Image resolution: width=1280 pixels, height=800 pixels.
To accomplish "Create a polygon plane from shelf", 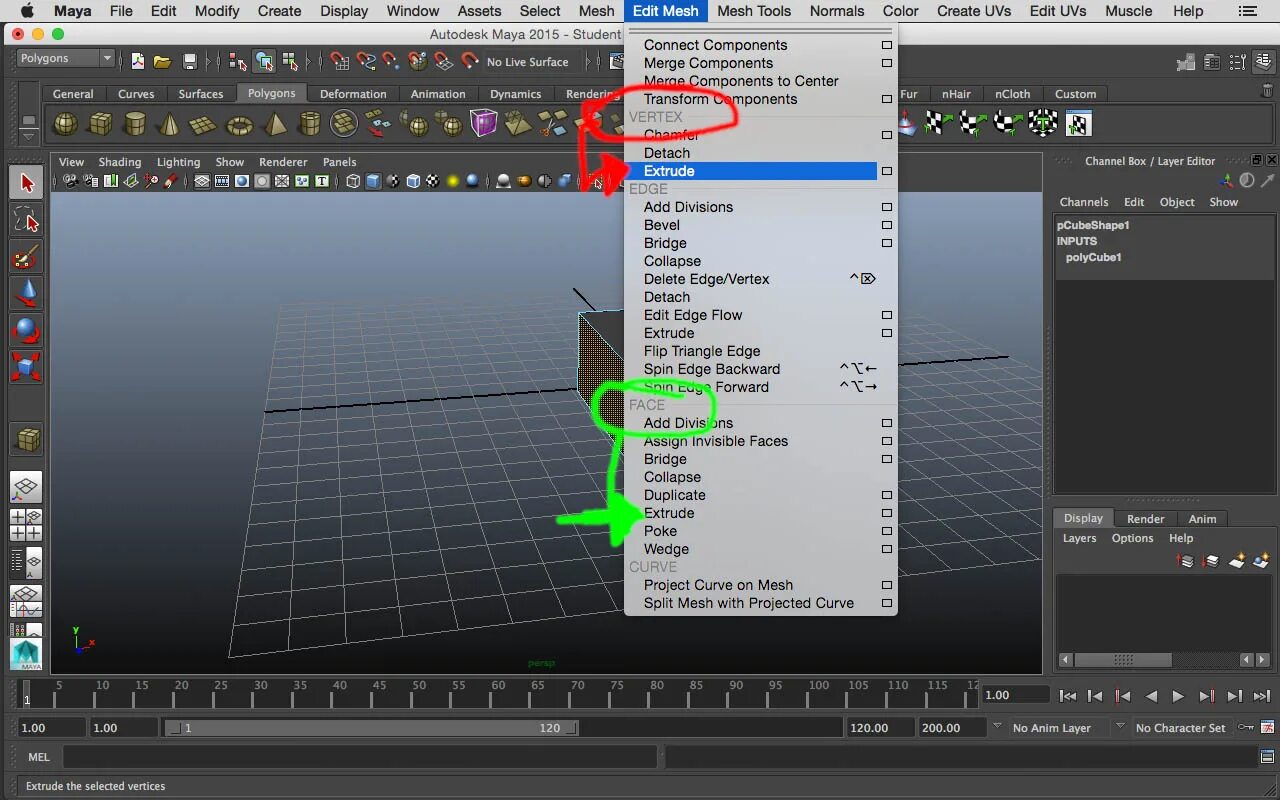I will pos(204,124).
